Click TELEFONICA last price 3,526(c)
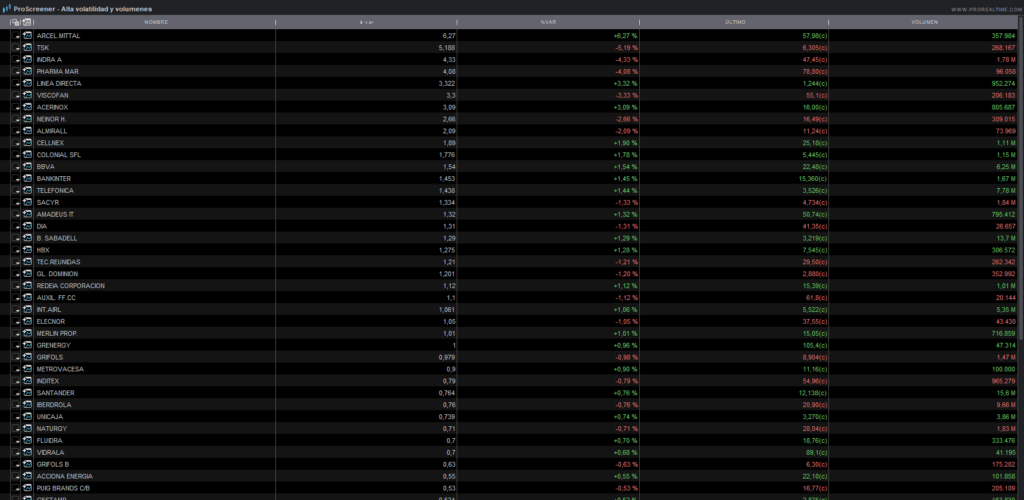 point(814,191)
